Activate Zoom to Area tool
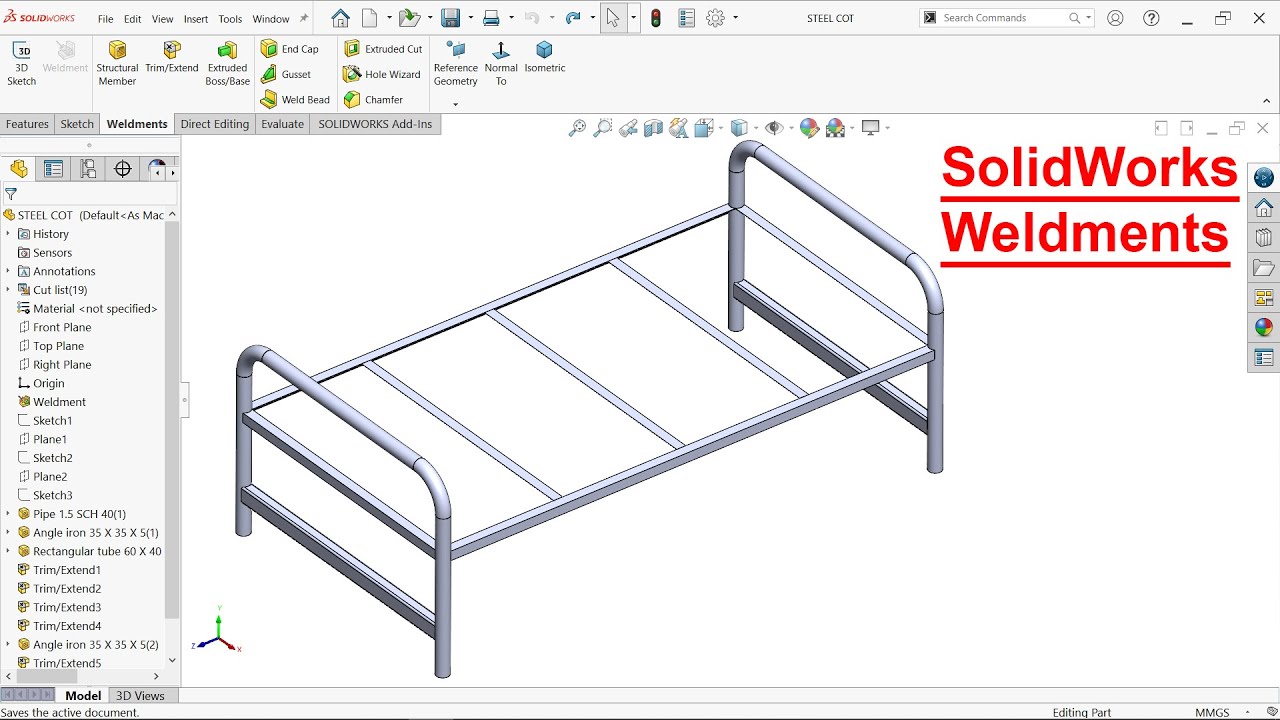The image size is (1280, 720). click(x=602, y=128)
